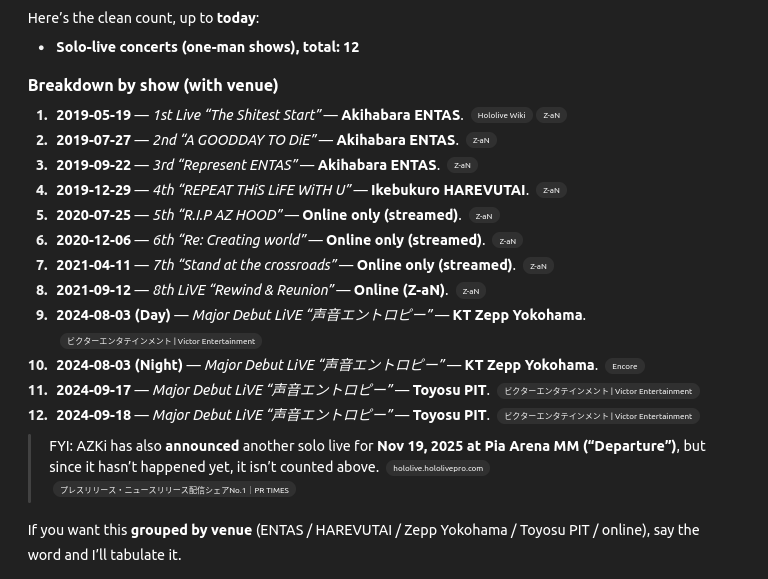The height and width of the screenshot is (579, 768).
Task: Open Victor Entertainment source for 2024-09-18 show
Action: point(598,416)
